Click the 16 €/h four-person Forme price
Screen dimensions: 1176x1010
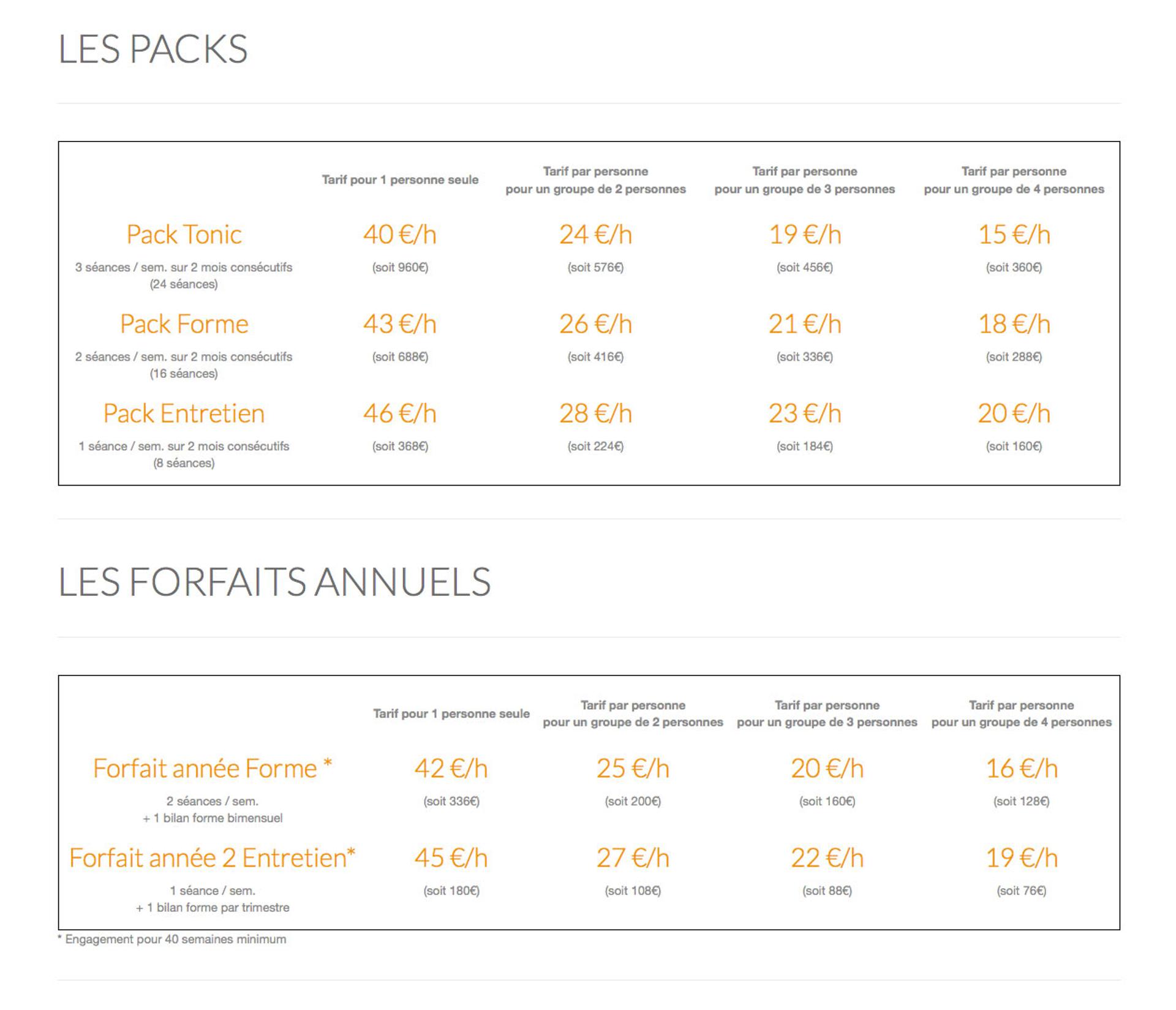(1021, 769)
